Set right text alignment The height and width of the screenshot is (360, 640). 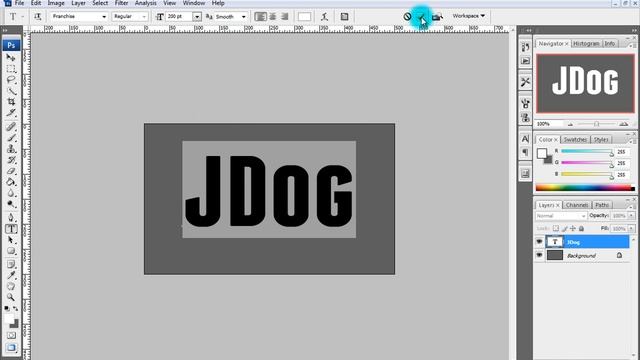[284, 17]
